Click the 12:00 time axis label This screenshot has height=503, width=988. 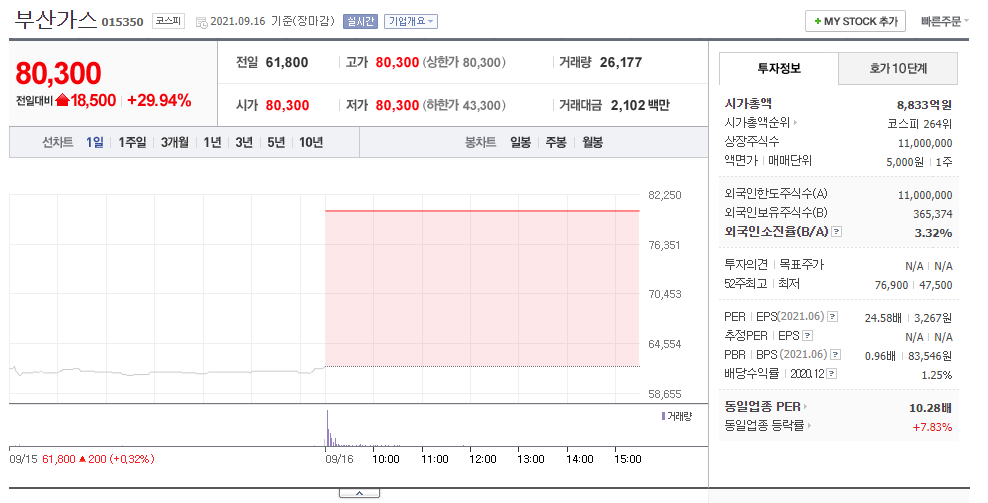483,459
